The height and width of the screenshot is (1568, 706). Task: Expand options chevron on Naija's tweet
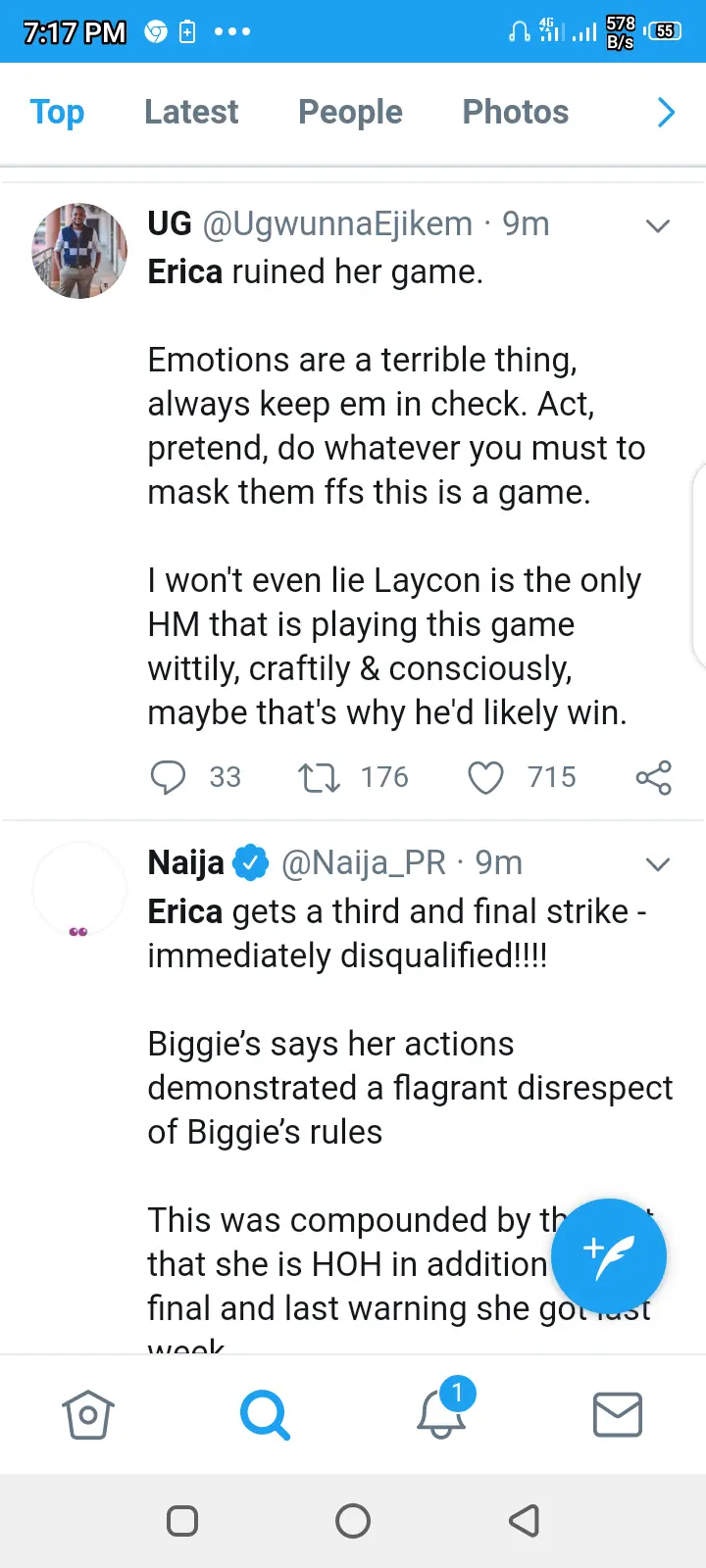[658, 863]
